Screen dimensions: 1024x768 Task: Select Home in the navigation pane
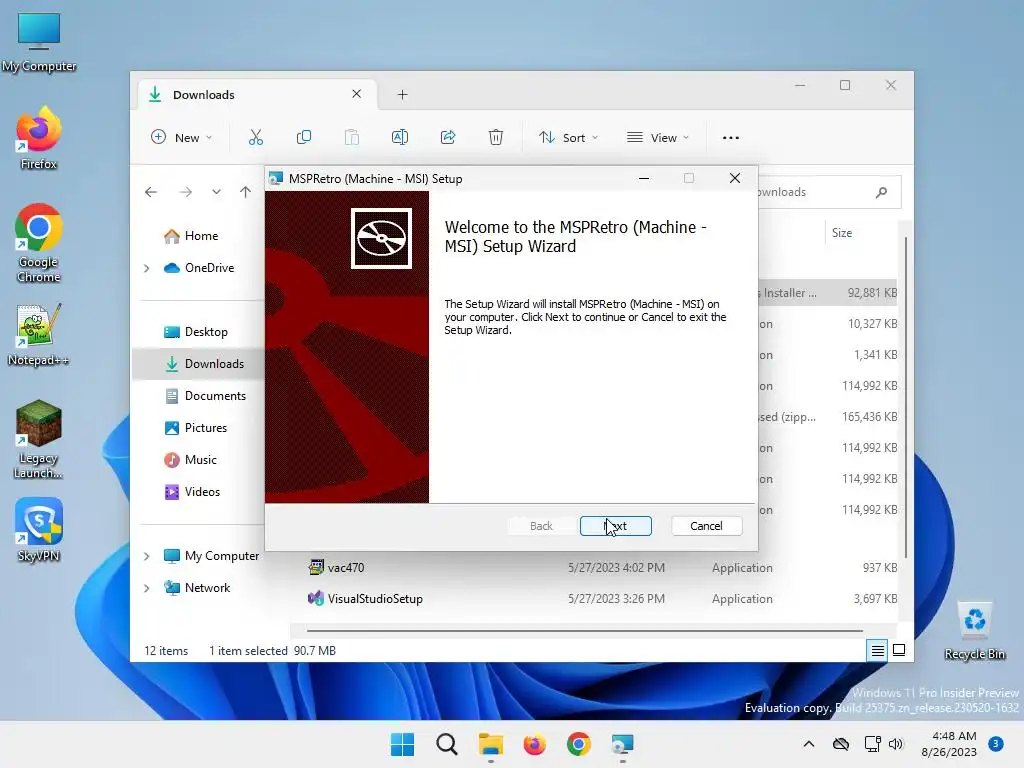coord(191,236)
